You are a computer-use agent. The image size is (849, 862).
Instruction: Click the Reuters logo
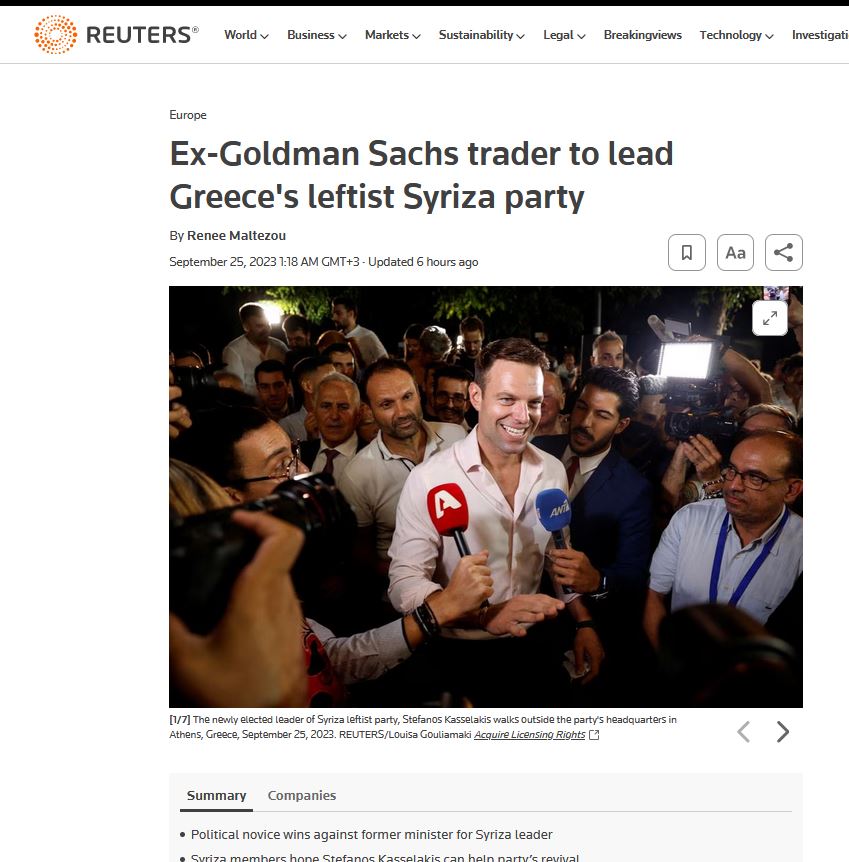click(116, 35)
